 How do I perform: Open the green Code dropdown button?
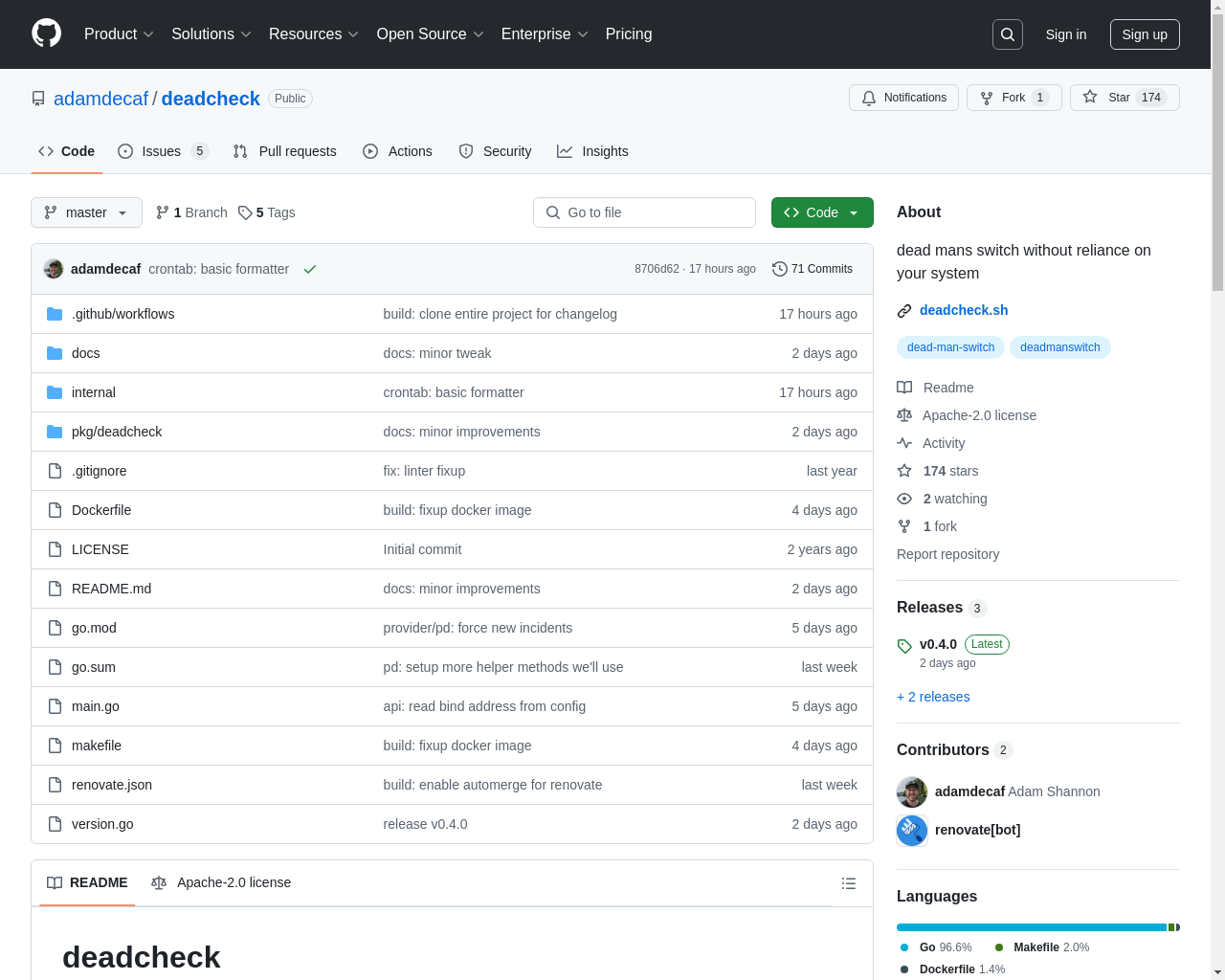pos(822,212)
